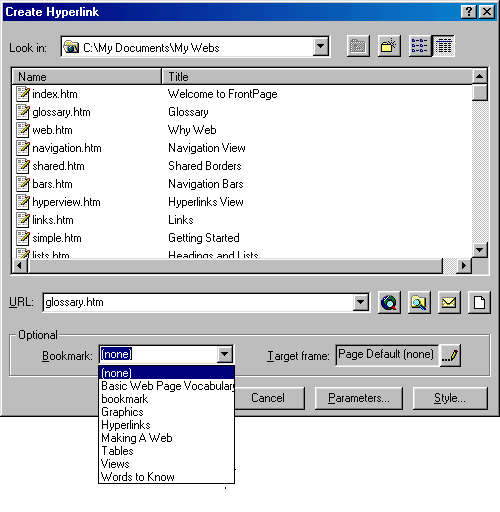The image size is (500, 512).
Task: Click the Cancel button
Action: point(269,398)
